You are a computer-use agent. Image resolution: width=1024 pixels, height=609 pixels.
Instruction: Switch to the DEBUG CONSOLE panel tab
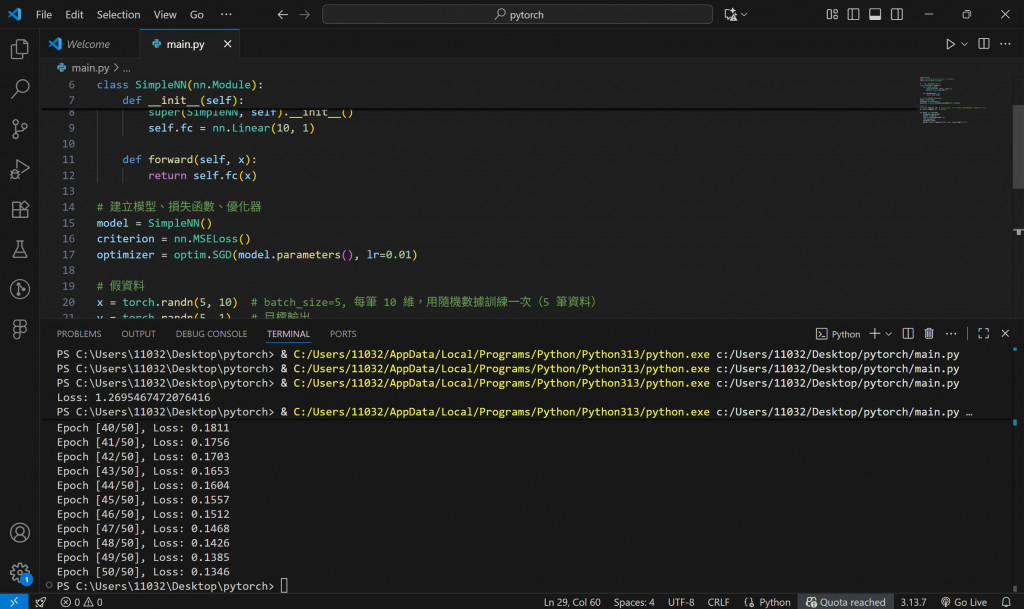coord(211,334)
